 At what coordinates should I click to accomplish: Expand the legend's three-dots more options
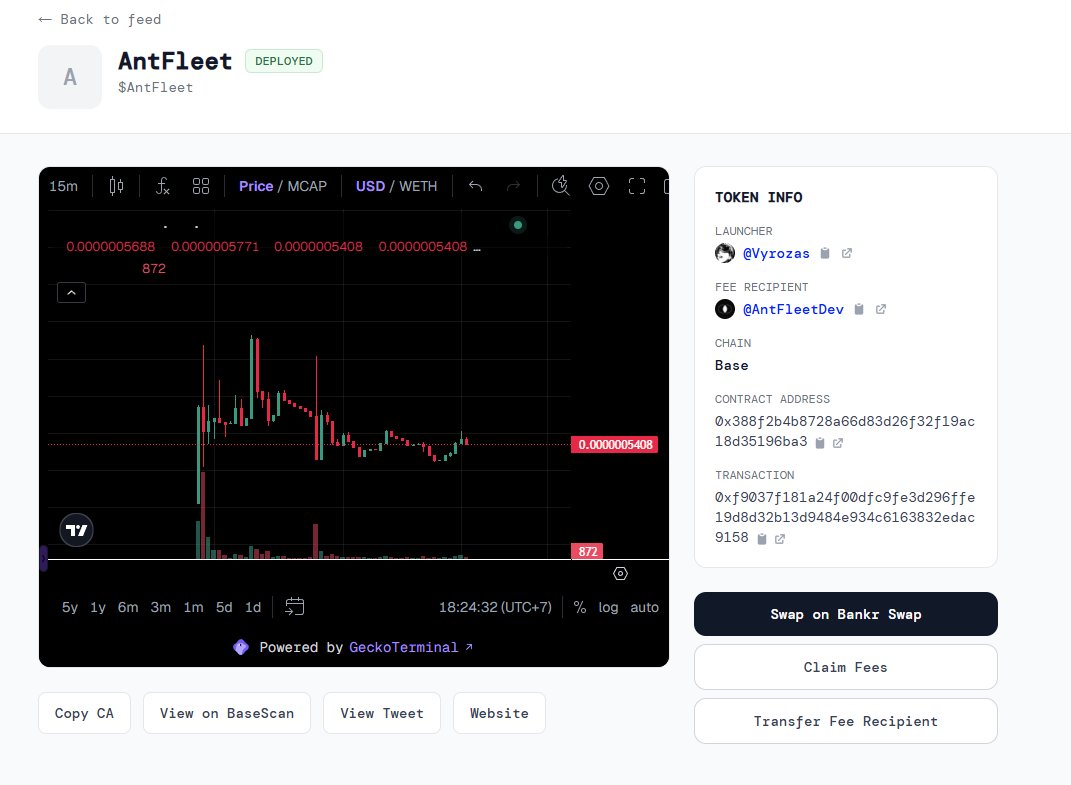[x=477, y=249]
